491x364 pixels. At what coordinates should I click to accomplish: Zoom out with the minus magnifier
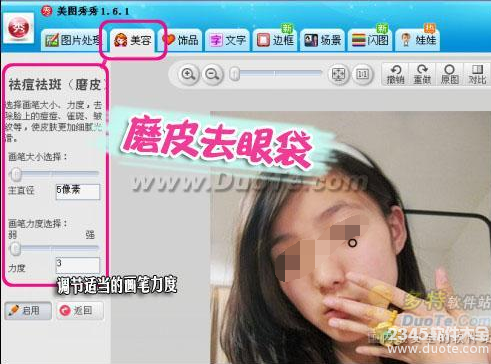212,74
